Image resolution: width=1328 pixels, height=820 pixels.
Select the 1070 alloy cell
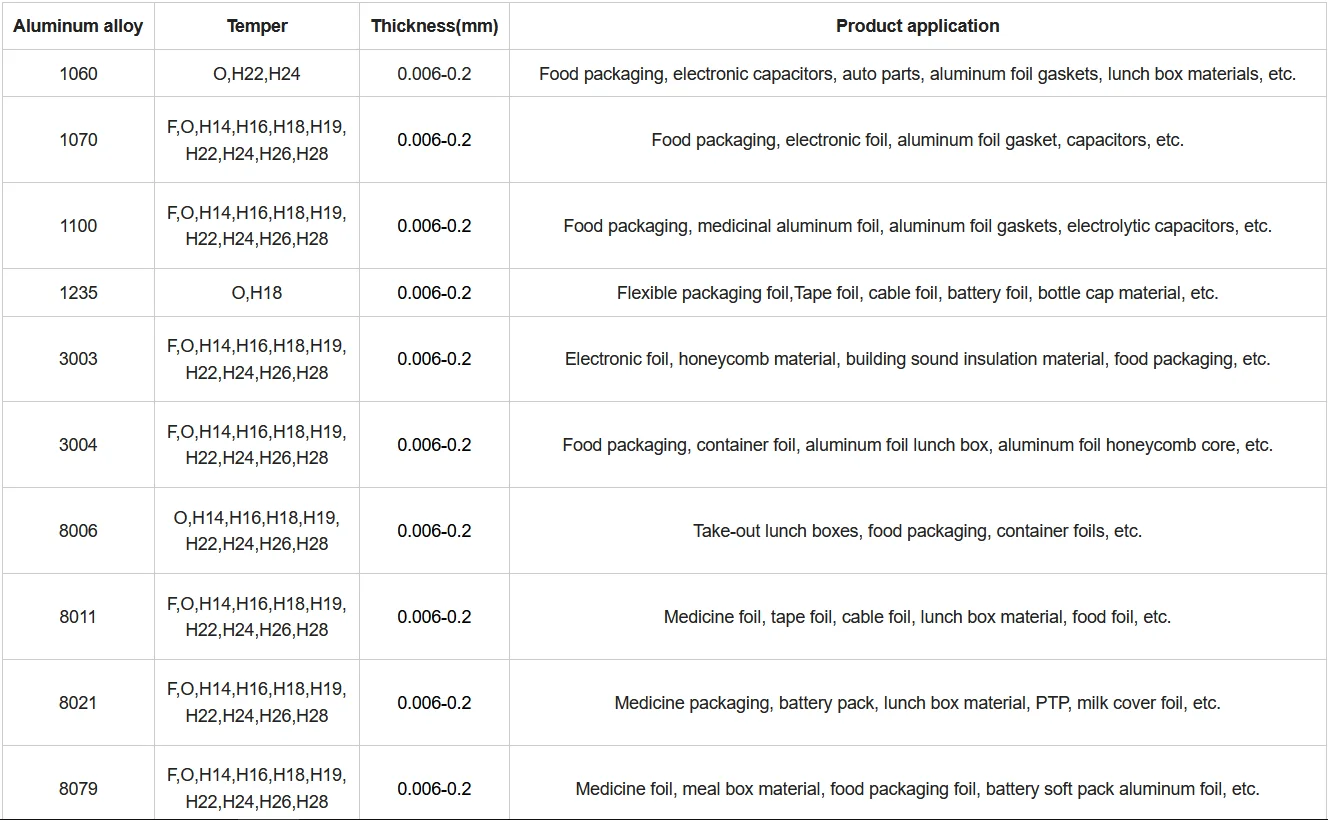[x=78, y=140]
